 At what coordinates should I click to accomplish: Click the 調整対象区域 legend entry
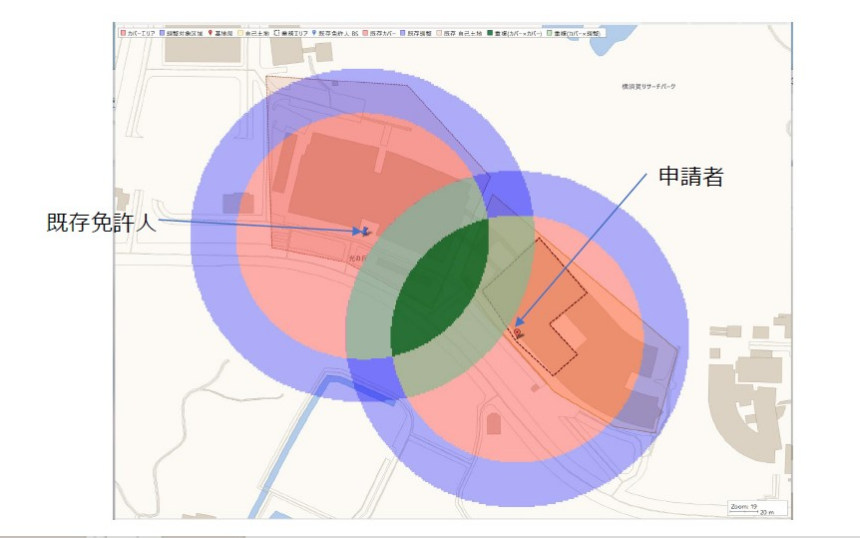(181, 33)
